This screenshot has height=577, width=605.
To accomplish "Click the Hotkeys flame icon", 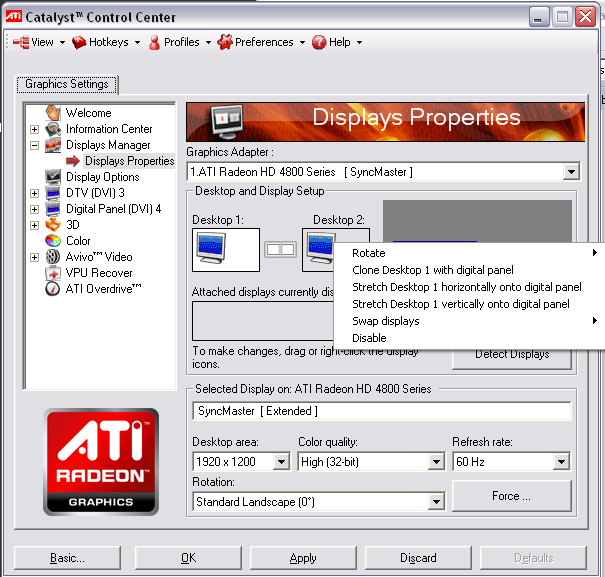I will pos(79,42).
